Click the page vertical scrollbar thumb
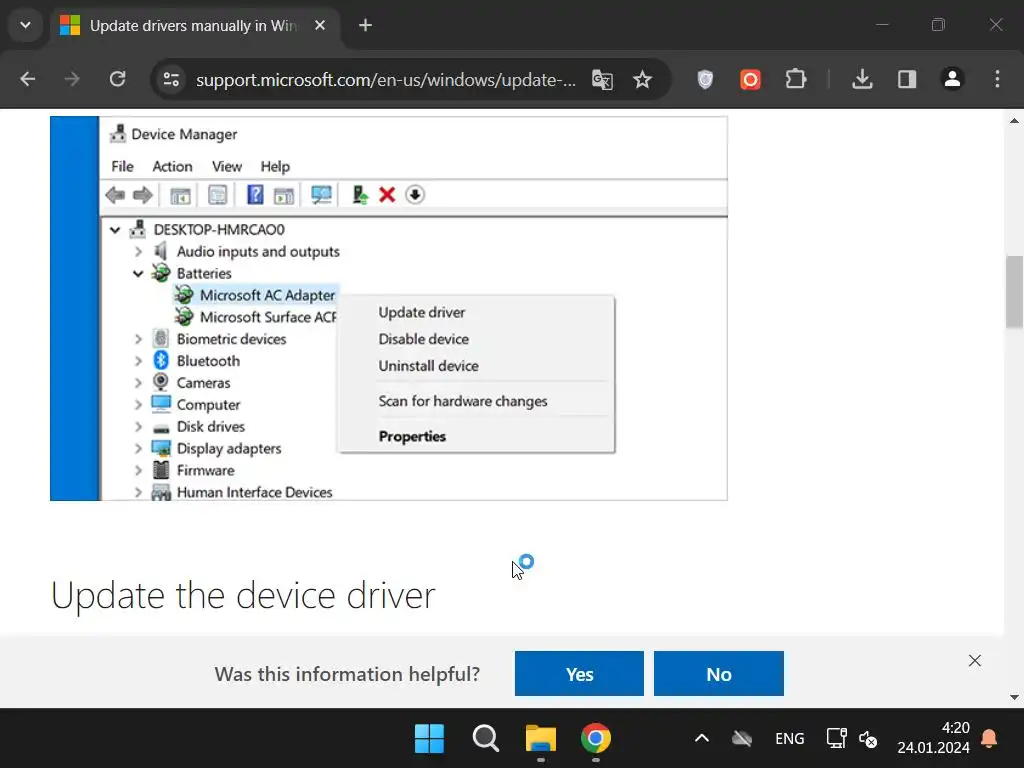 click(x=1014, y=291)
